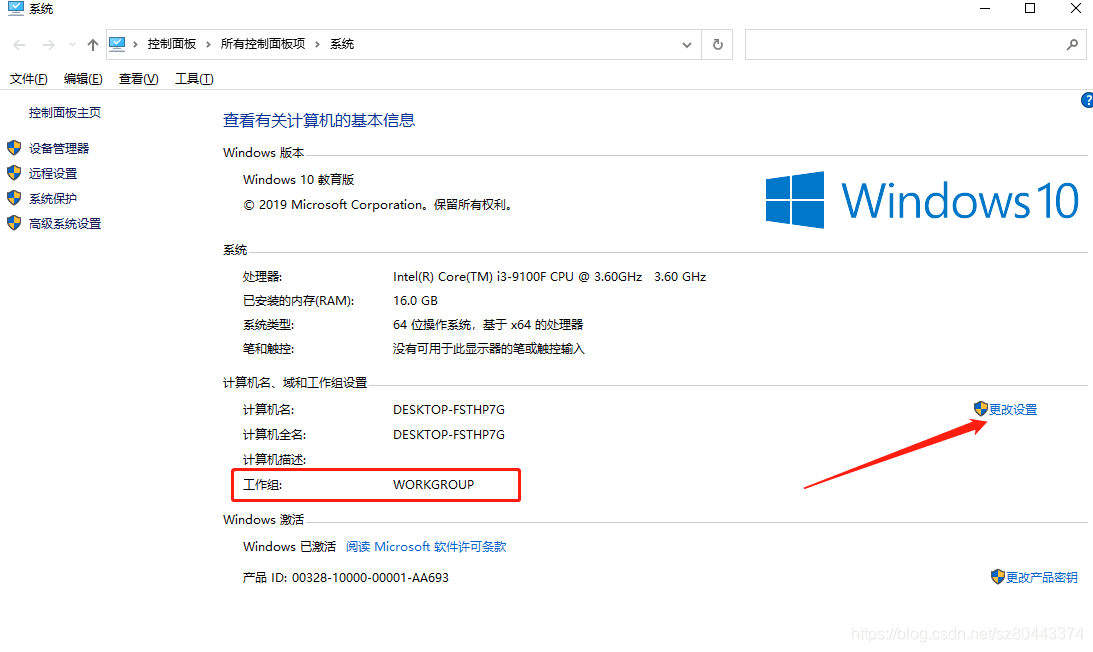Minimize the 系统 window
This screenshot has width=1093, height=652.
[x=985, y=8]
